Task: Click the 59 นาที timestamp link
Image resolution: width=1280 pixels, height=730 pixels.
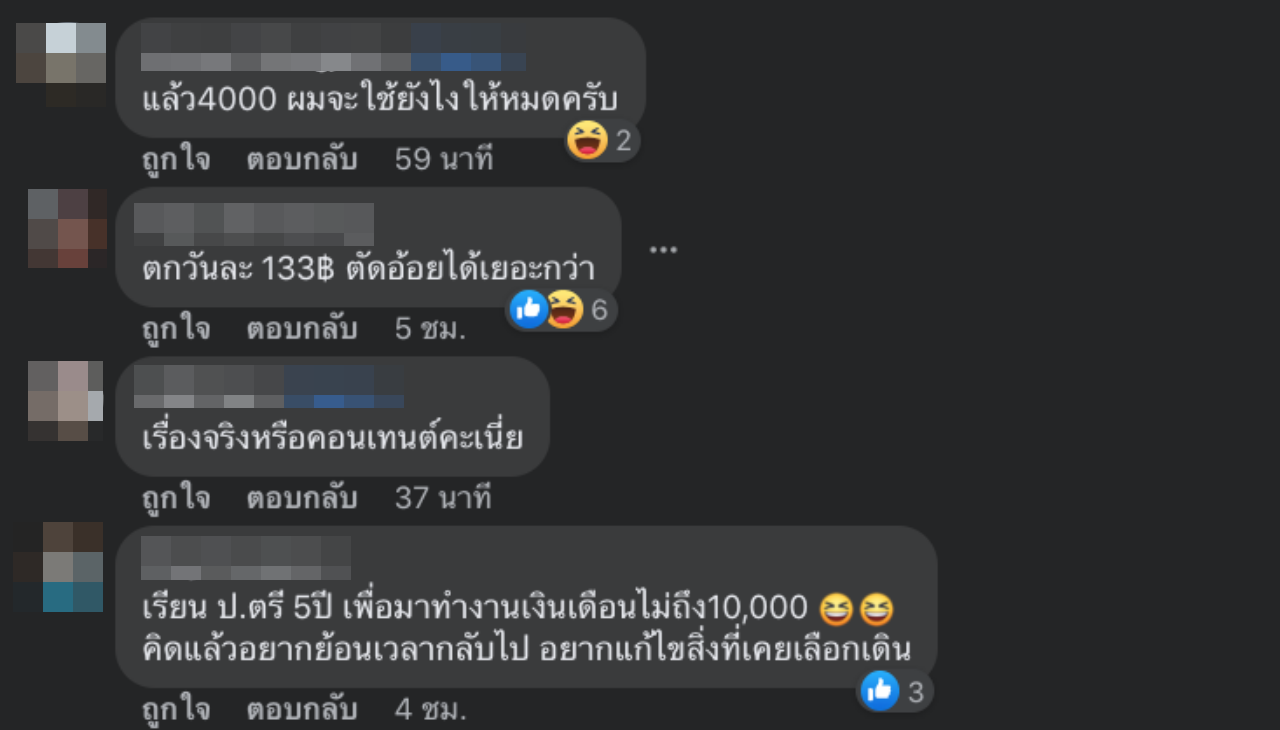Action: [444, 159]
